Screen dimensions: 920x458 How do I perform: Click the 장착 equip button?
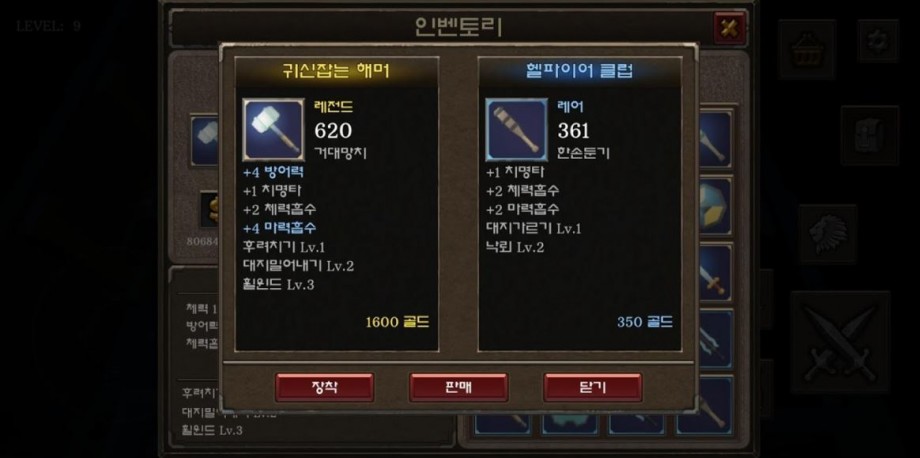pos(324,387)
